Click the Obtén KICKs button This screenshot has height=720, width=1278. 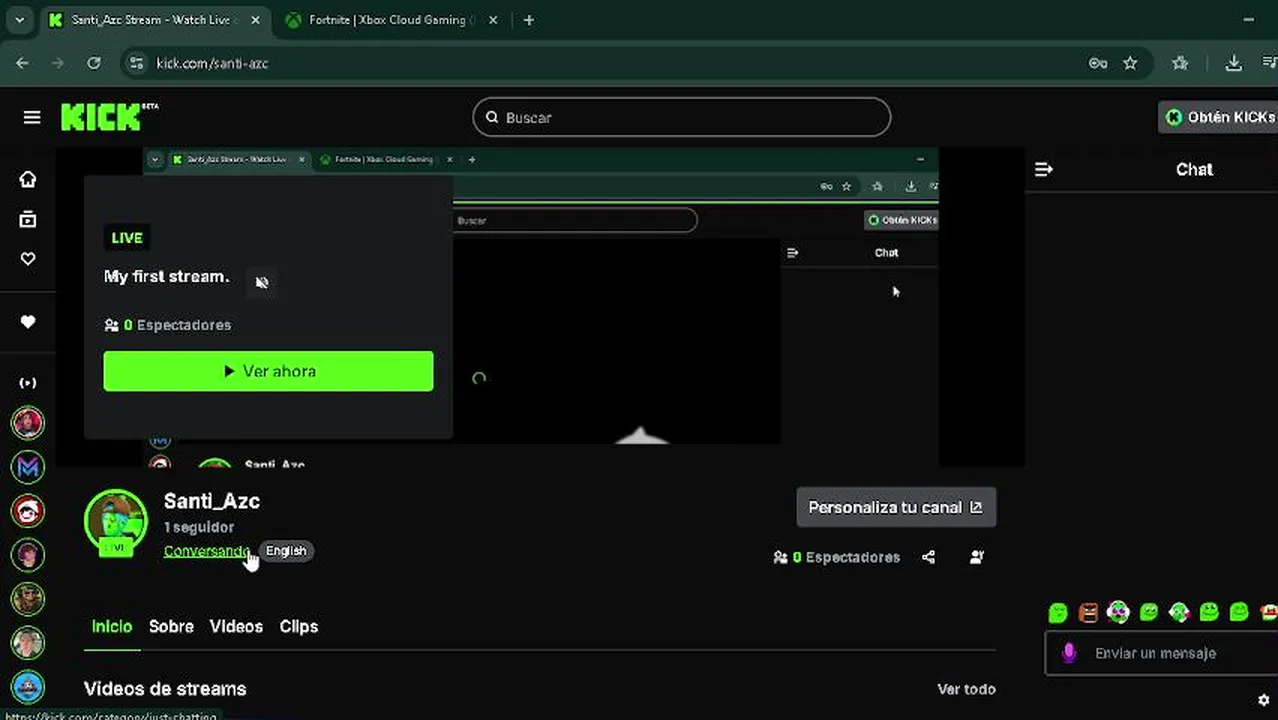[x=1218, y=117]
